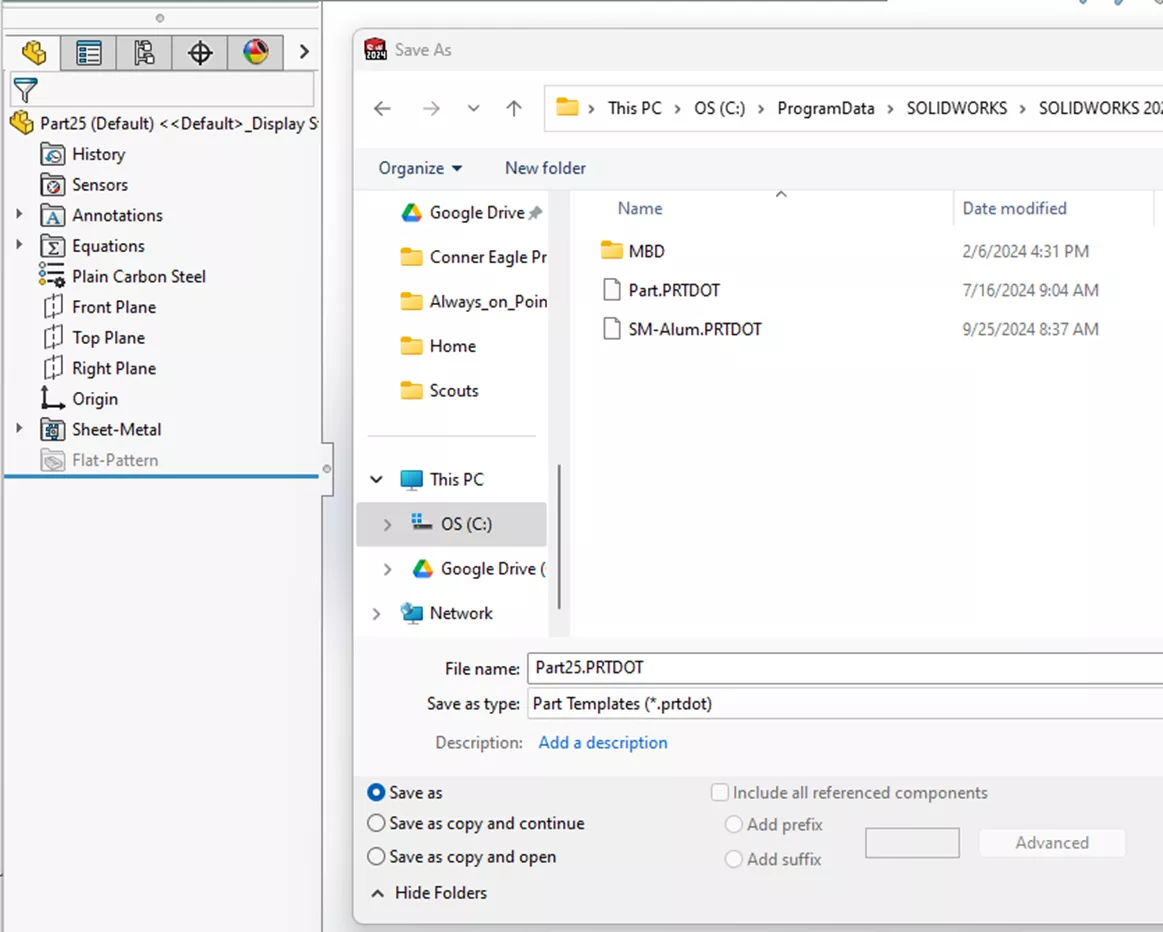Click Hide Folders toggle
This screenshot has height=932, width=1163.
pyautogui.click(x=429, y=893)
